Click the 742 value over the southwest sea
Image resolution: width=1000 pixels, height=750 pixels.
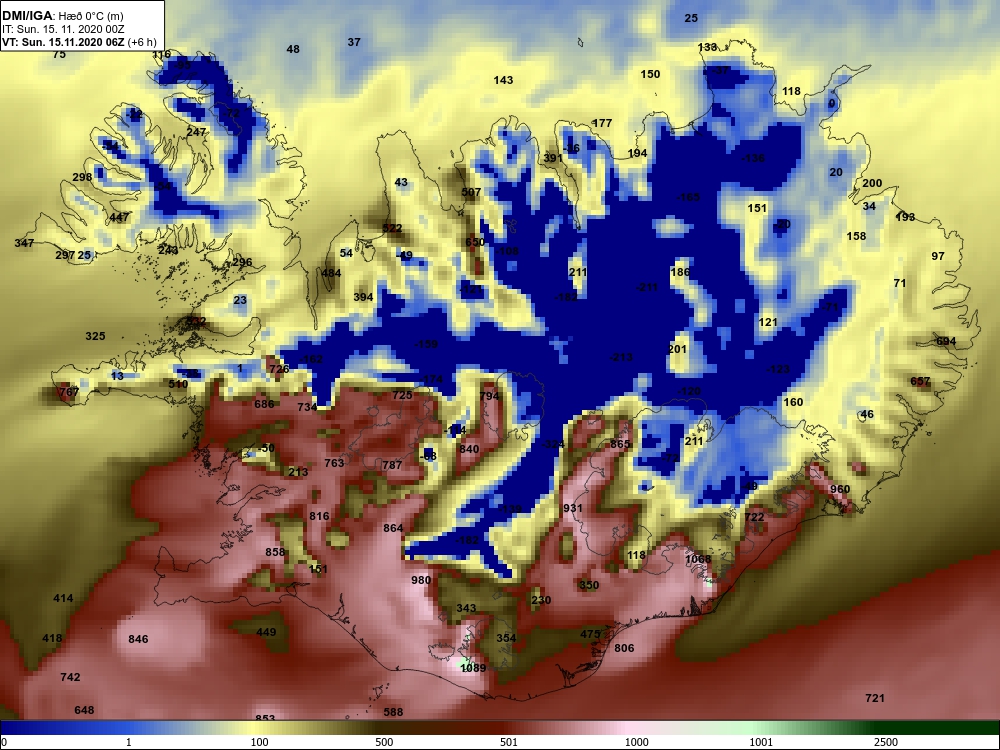[70, 676]
